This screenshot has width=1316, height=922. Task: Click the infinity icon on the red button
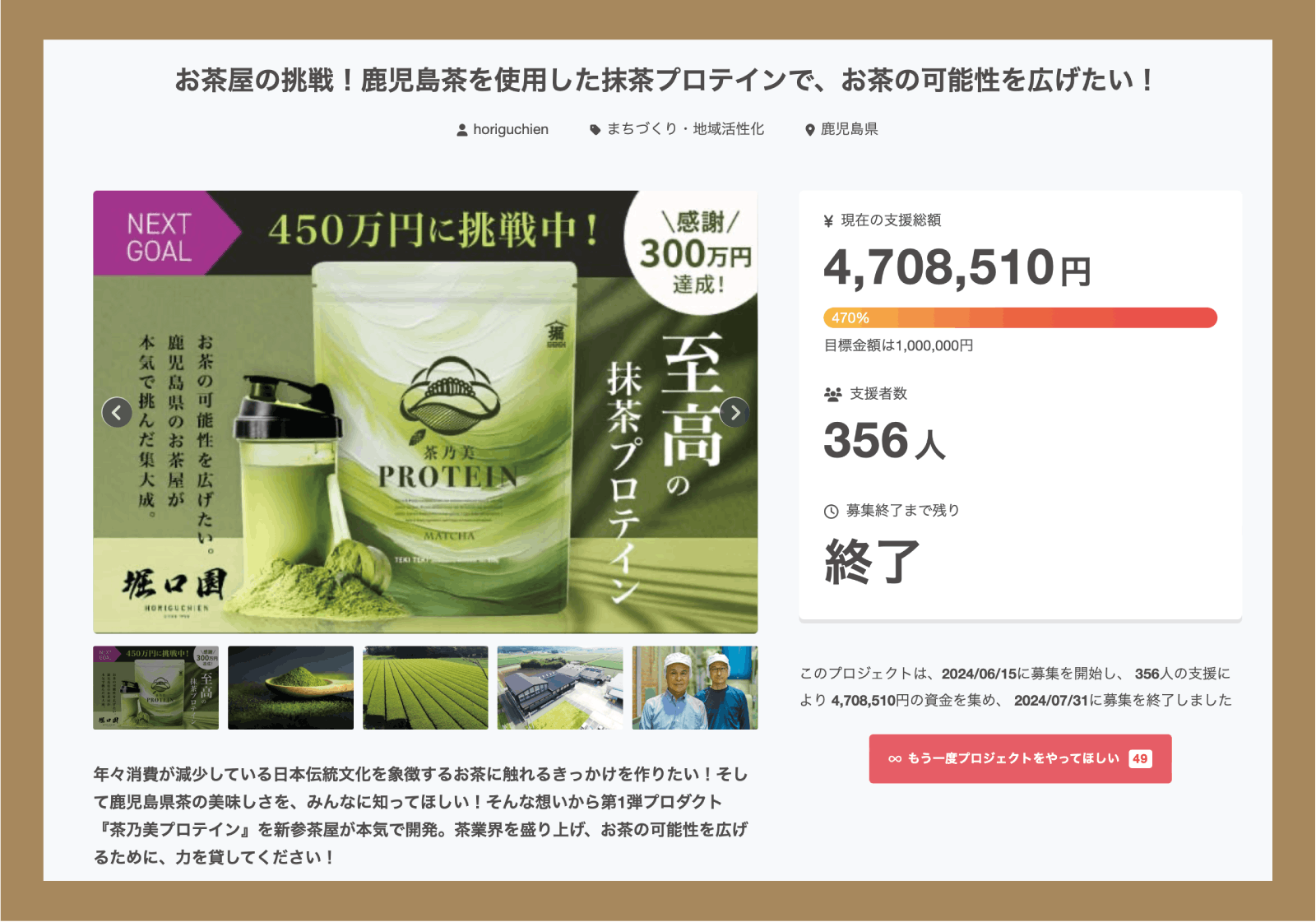895,759
